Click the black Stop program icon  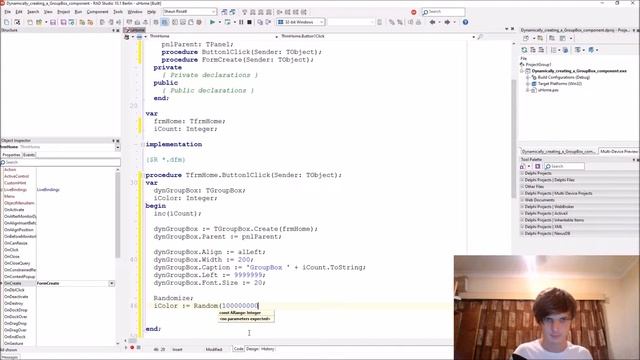[249, 22]
